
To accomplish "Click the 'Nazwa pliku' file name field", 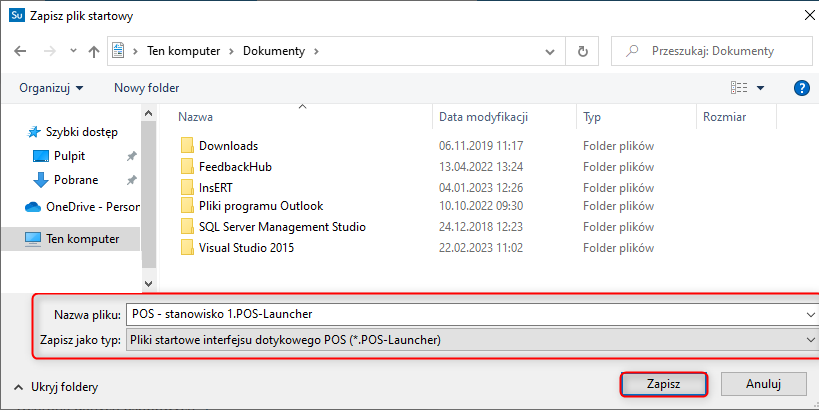I will (466, 314).
